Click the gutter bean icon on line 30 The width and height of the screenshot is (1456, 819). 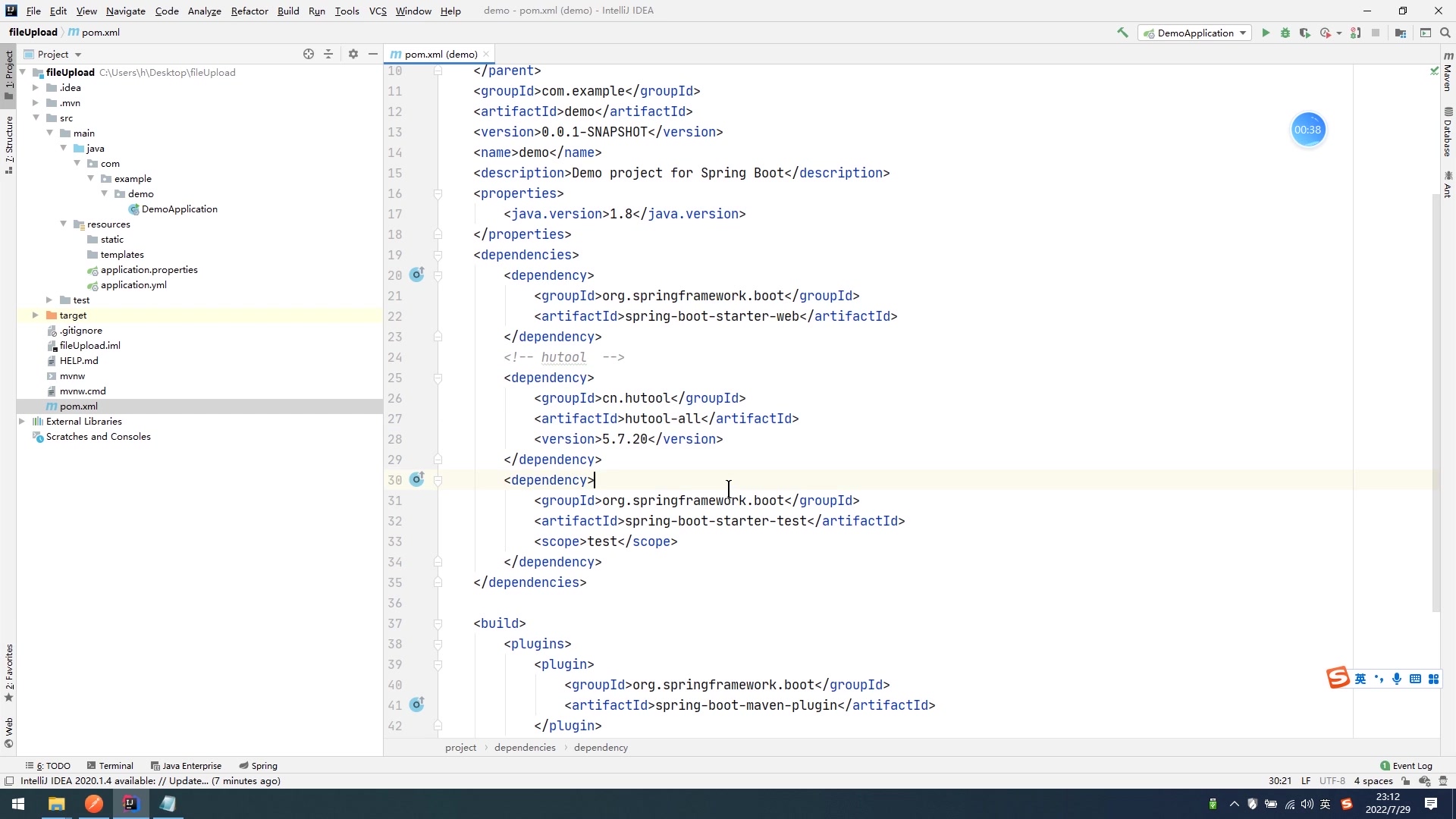pyautogui.click(x=417, y=479)
